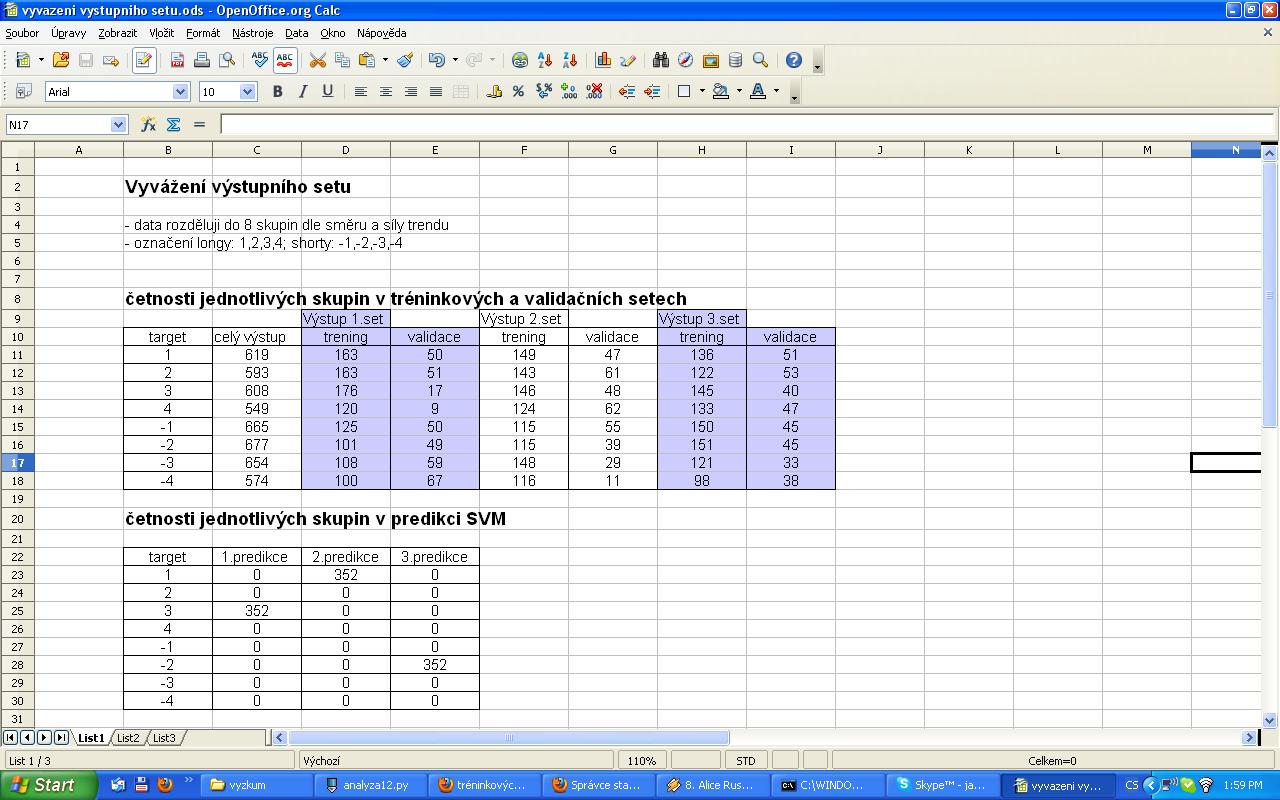Export the spreadsheet directly as PDF
The width and height of the screenshot is (1280, 800).
[177, 60]
